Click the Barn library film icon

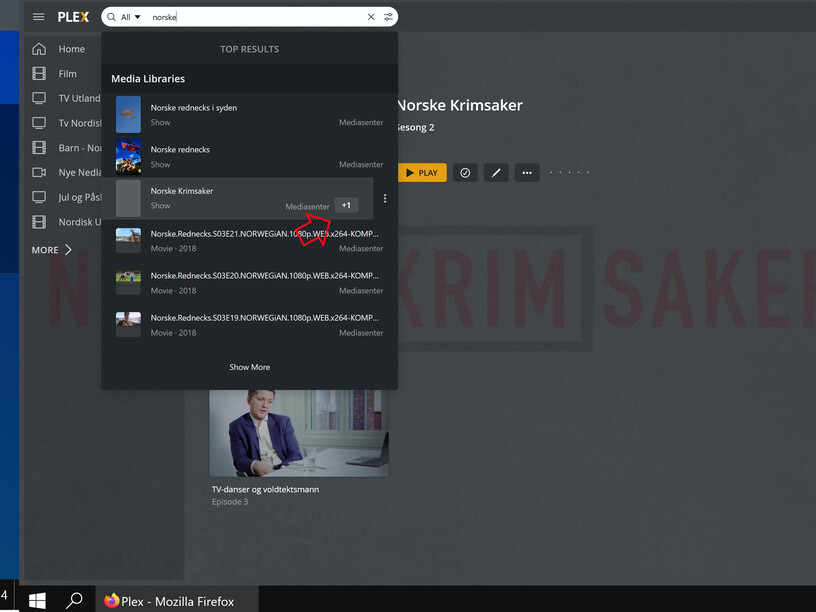click(x=39, y=148)
